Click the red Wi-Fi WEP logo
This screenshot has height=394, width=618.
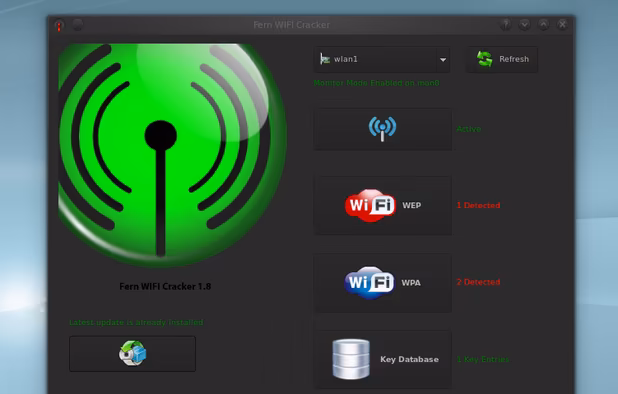click(x=370, y=205)
